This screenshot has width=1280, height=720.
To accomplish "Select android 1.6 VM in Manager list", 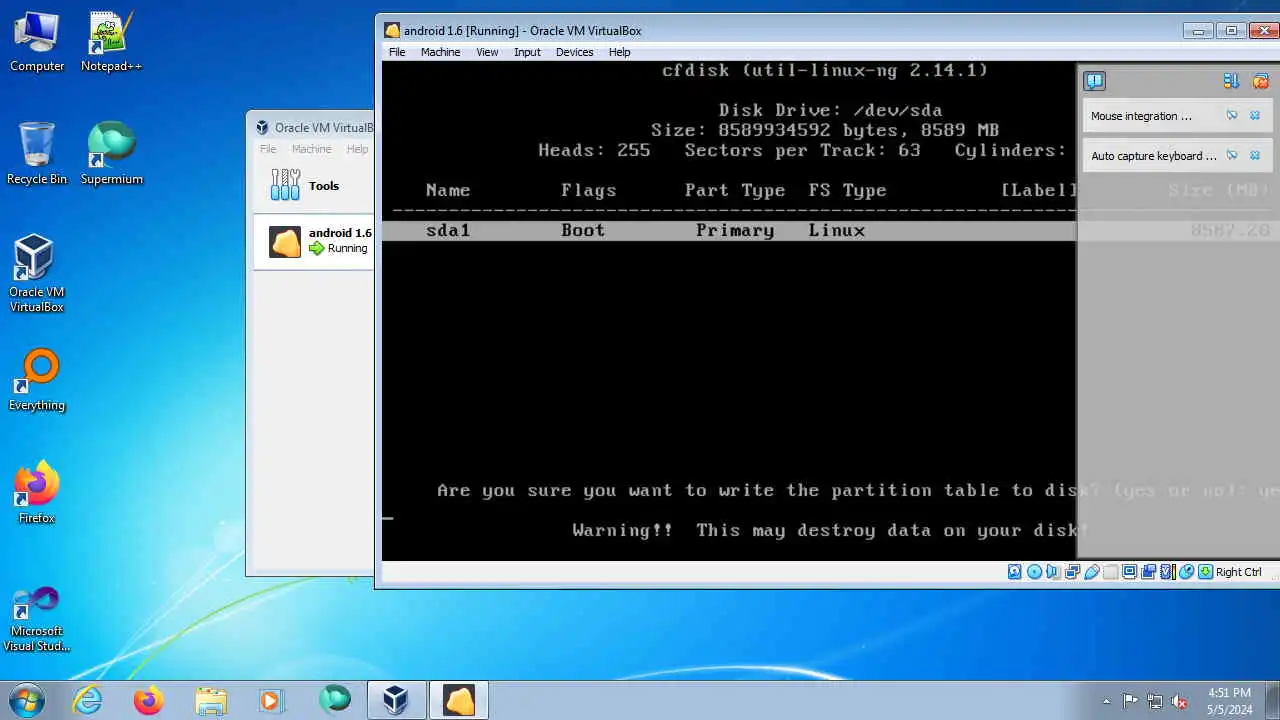I will tap(314, 241).
